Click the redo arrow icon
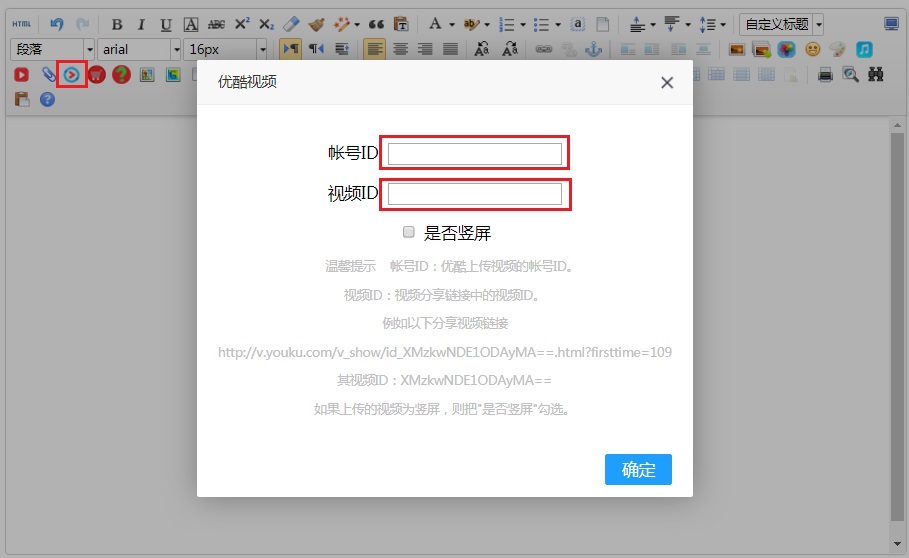Viewport: 909px width, 558px height. [83, 24]
